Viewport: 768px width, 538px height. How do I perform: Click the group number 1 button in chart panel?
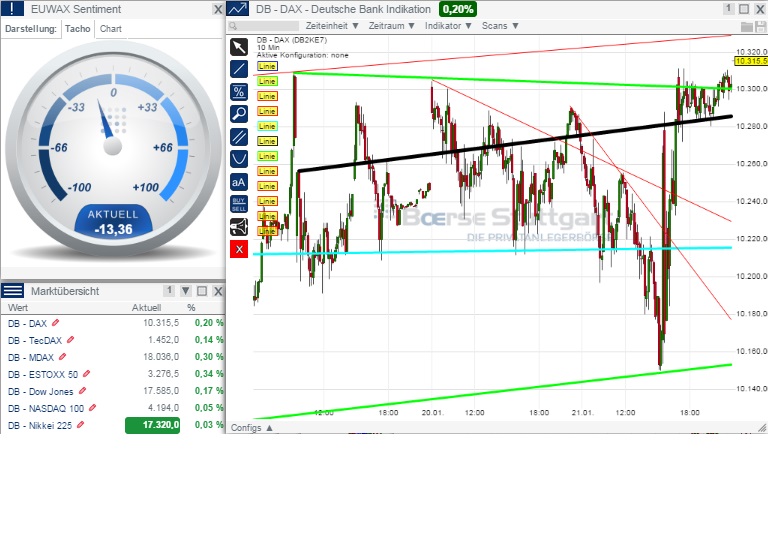tap(728, 9)
